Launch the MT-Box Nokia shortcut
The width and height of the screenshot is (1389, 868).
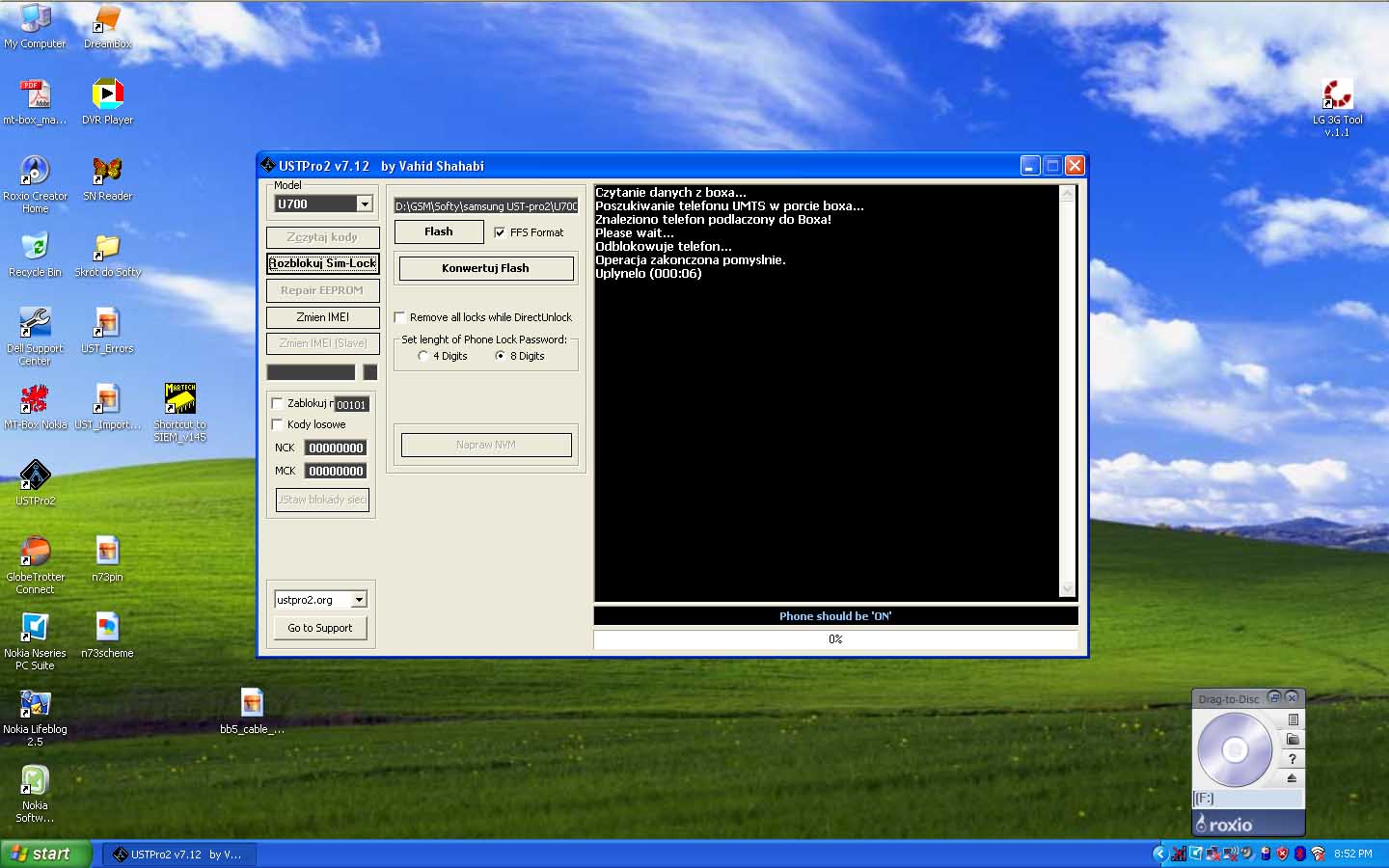coord(35,399)
